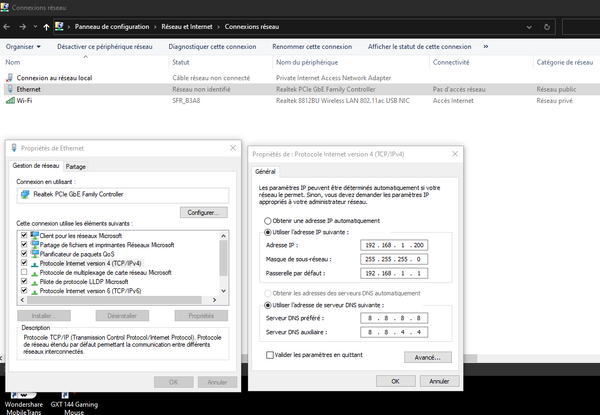This screenshot has height=415, width=600.
Task: Click the forward navigation arrow
Action: tap(23, 27)
